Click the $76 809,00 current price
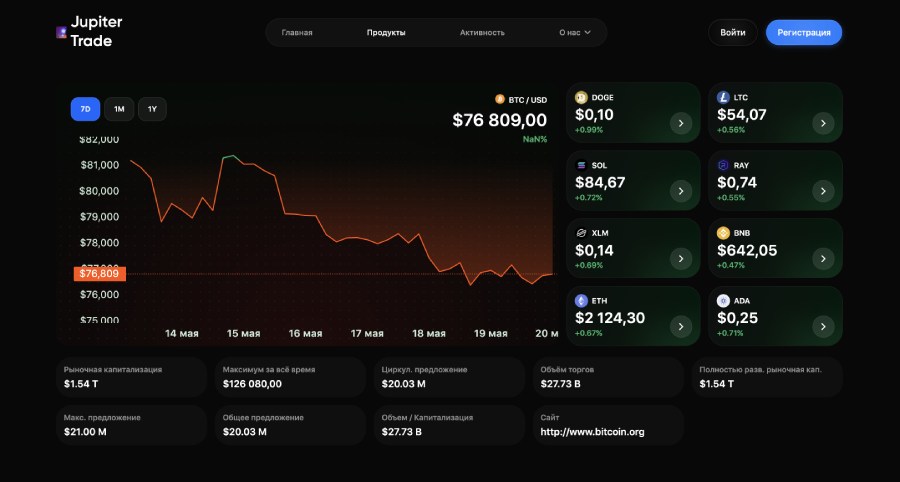Image resolution: width=900 pixels, height=482 pixels. pos(499,120)
